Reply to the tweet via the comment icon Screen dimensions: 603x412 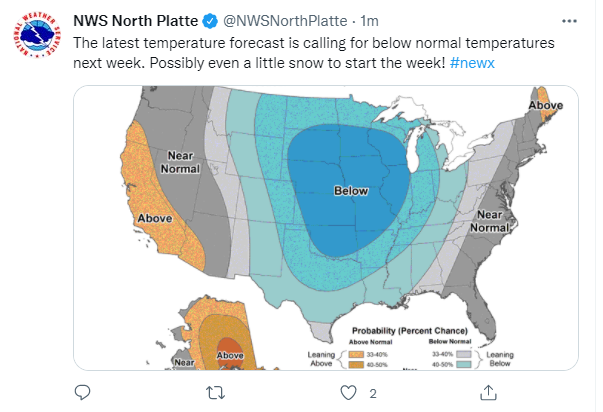pyautogui.click(x=84, y=391)
